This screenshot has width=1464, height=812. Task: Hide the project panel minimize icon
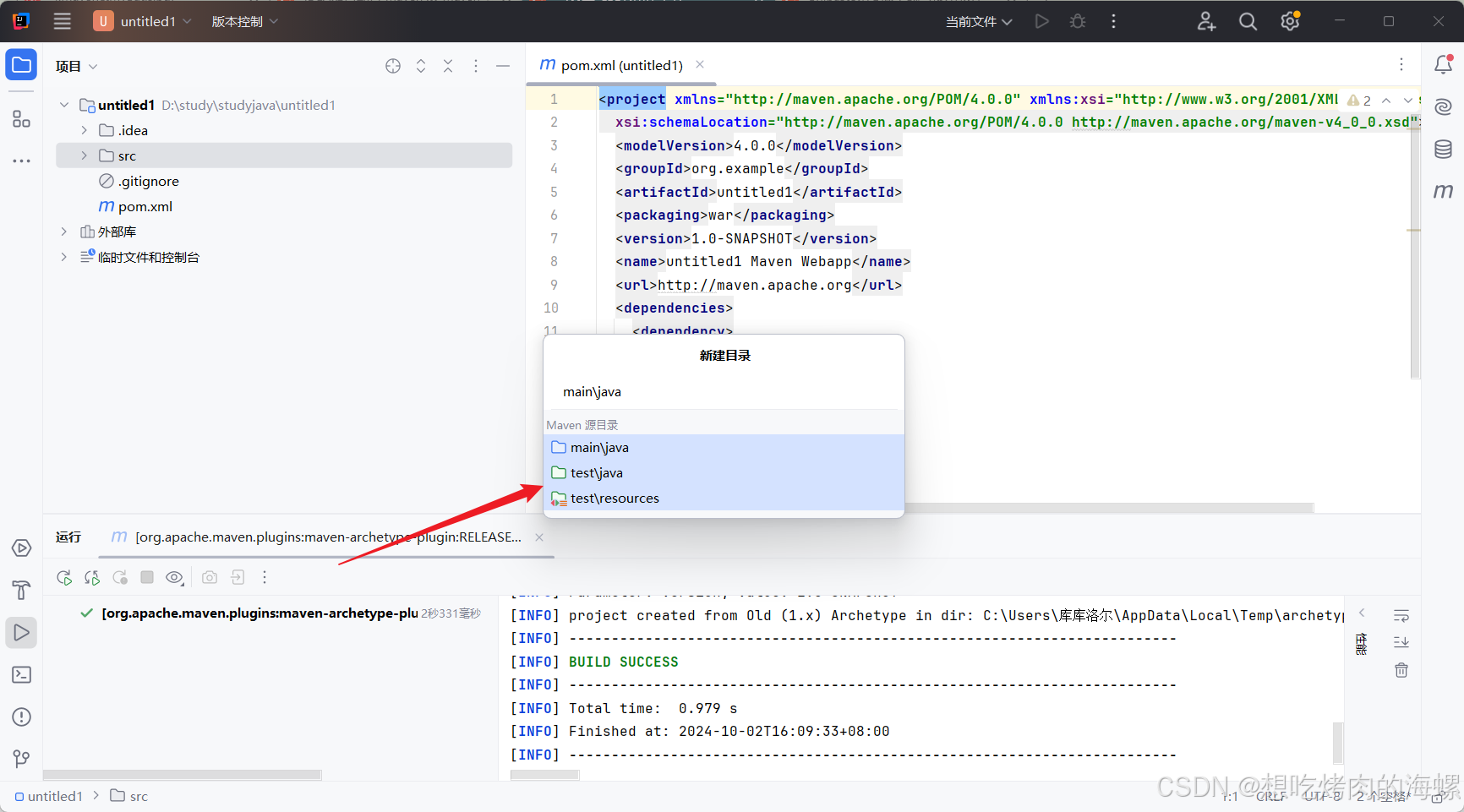point(503,66)
